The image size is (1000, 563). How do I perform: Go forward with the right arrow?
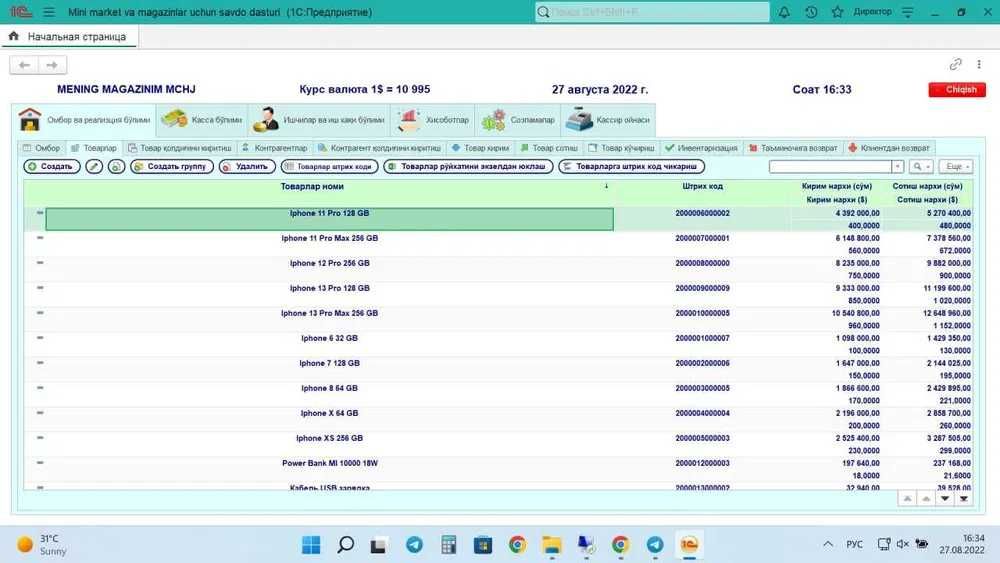pyautogui.click(x=52, y=65)
